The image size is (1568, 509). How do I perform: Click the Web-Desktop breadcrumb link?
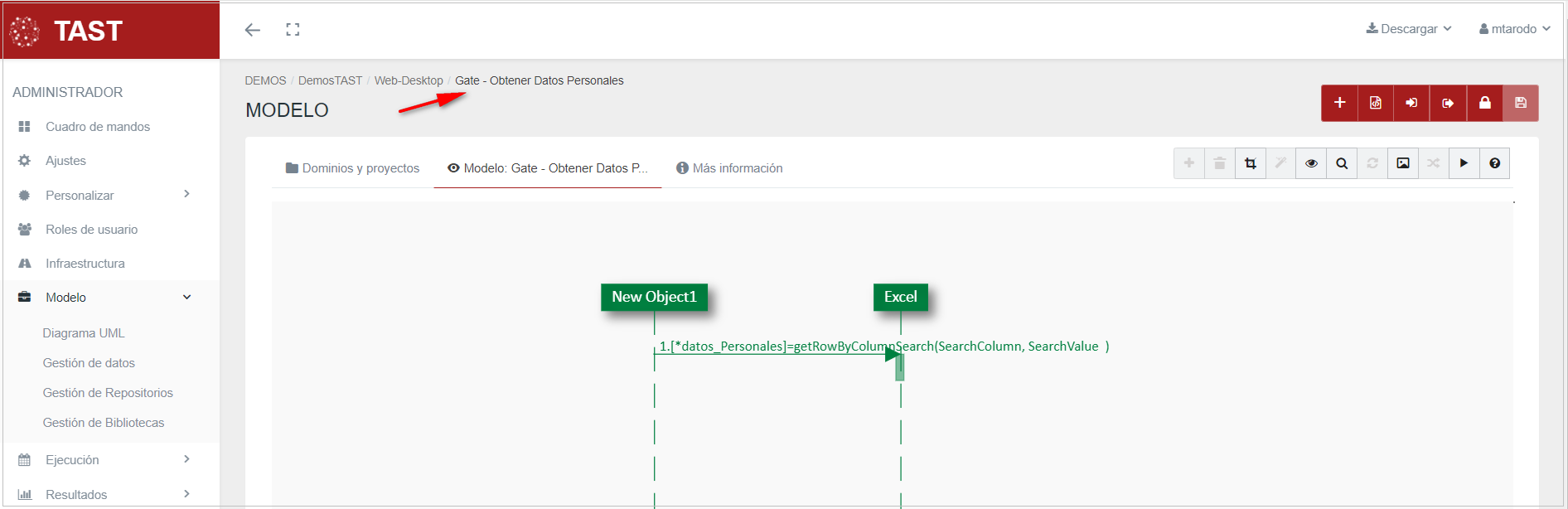[409, 80]
